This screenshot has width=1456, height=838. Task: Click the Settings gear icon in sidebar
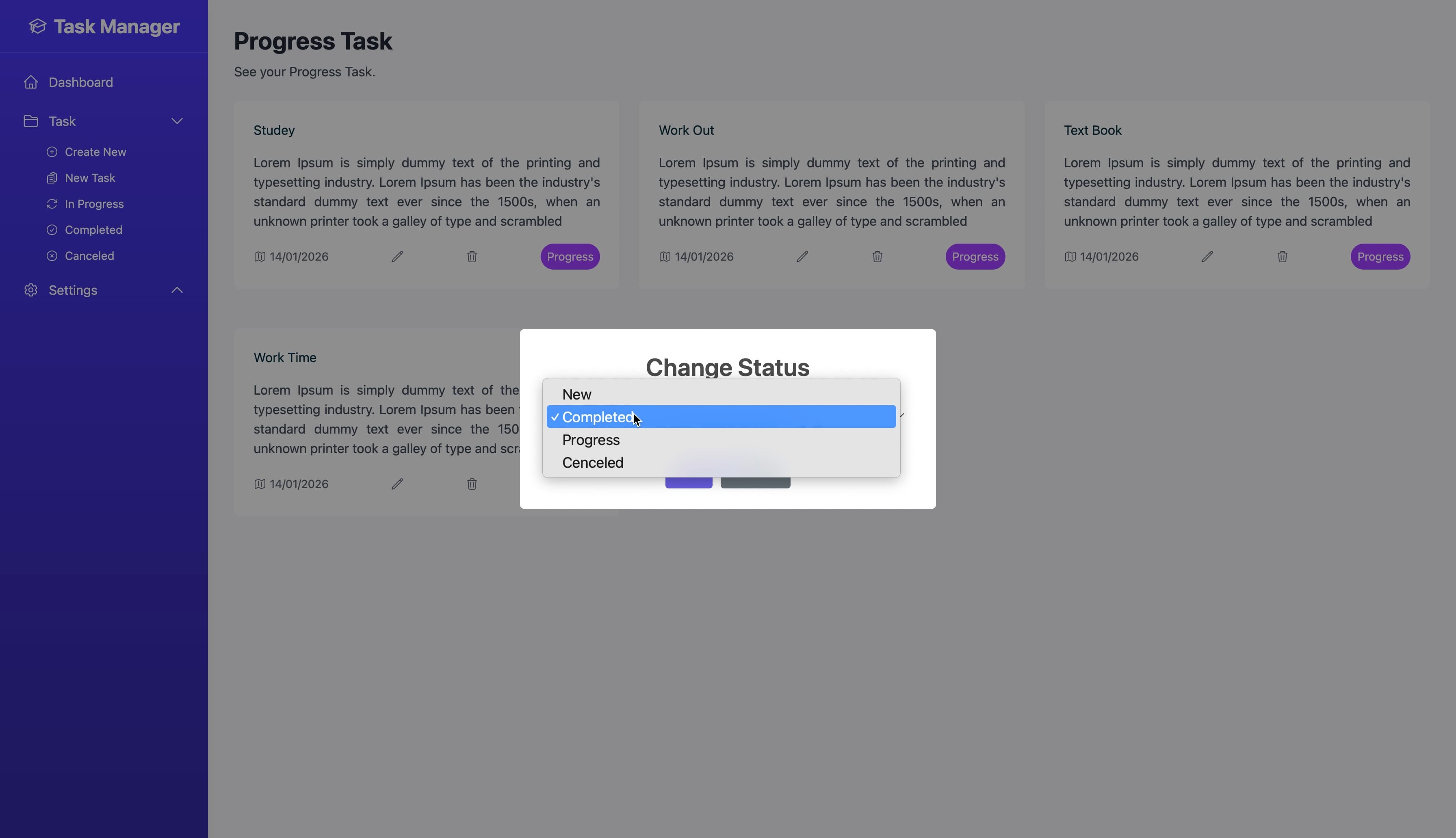31,290
